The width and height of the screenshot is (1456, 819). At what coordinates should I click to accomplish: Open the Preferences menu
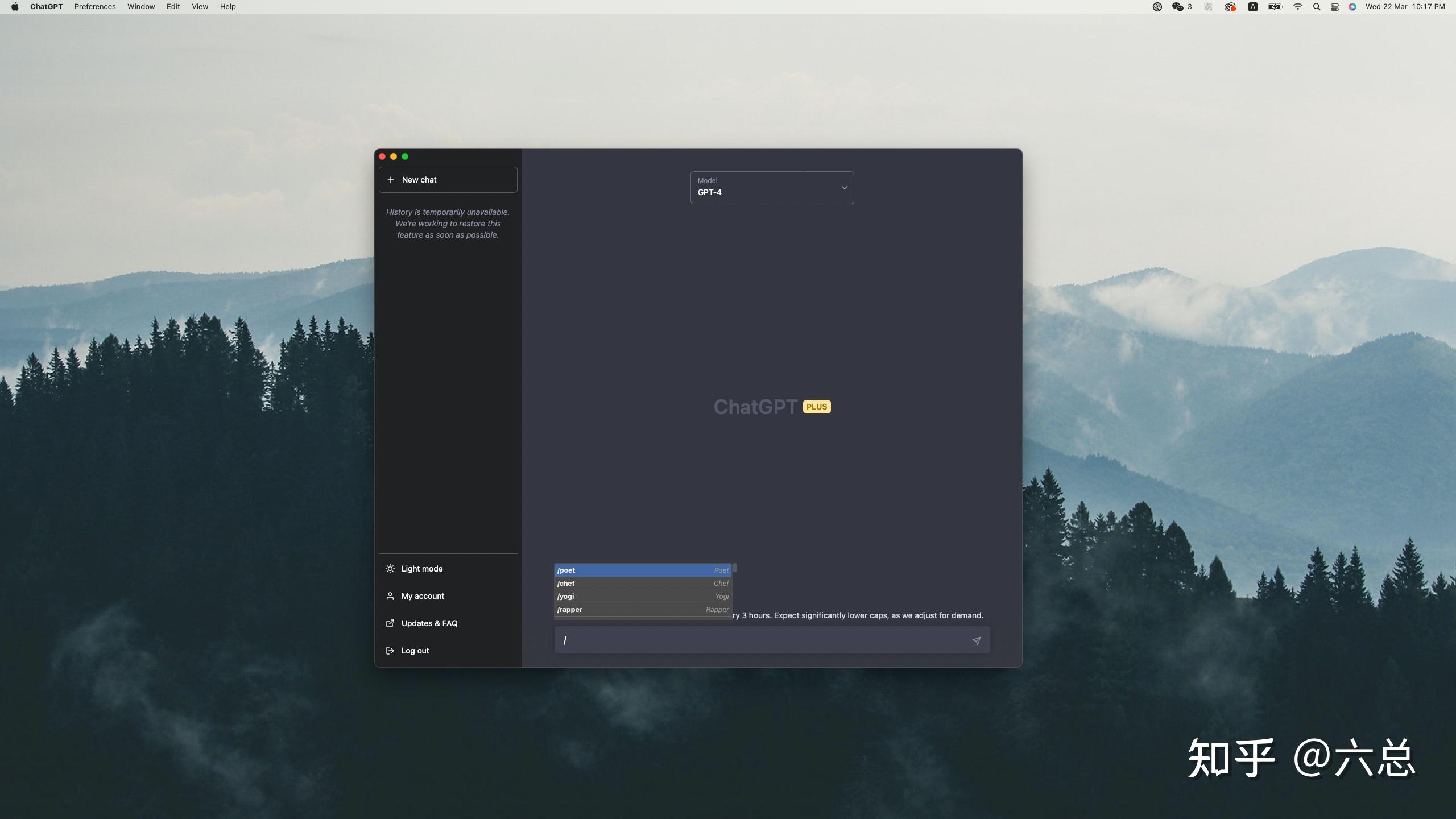(x=95, y=7)
